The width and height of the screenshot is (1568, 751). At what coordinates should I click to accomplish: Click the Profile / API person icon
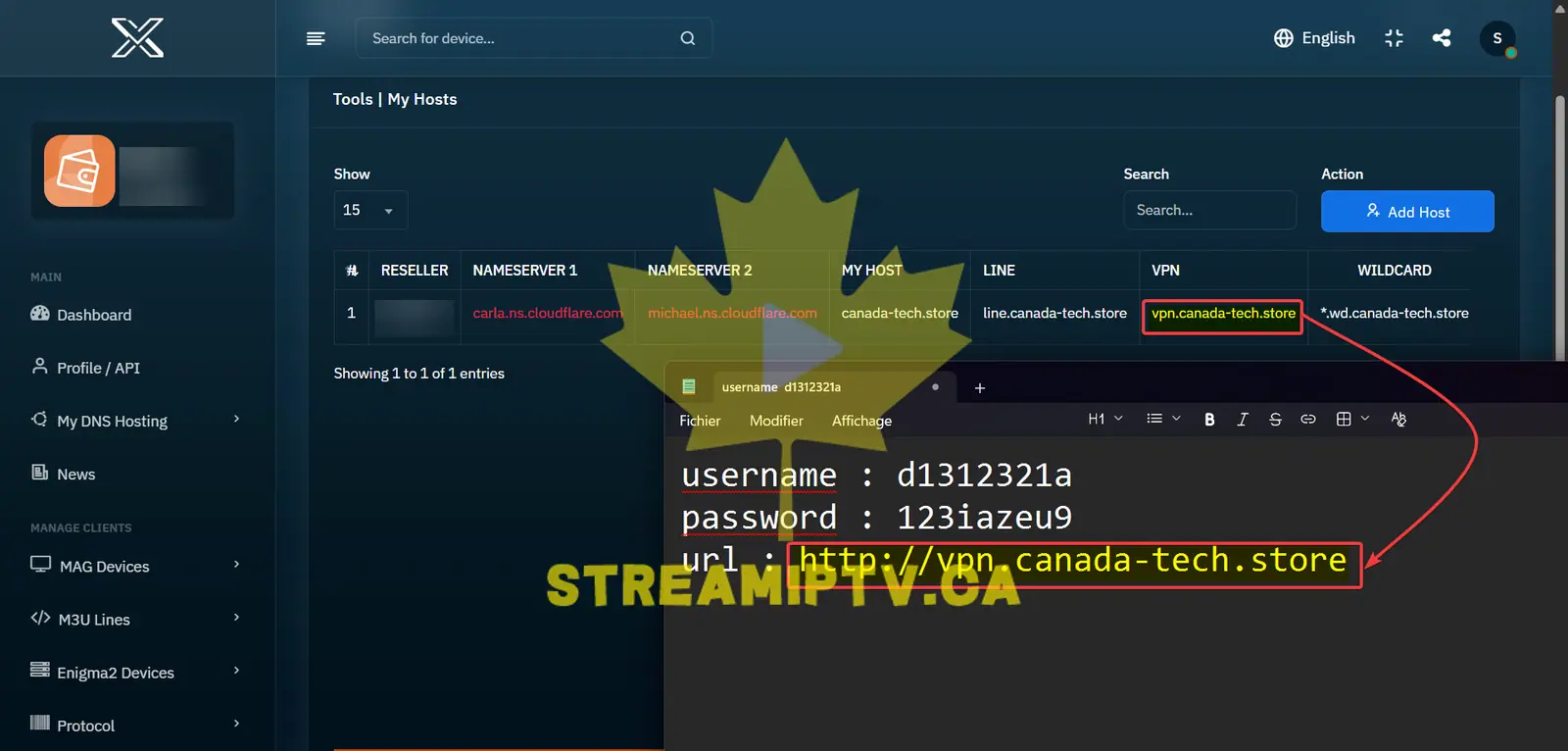click(x=40, y=366)
